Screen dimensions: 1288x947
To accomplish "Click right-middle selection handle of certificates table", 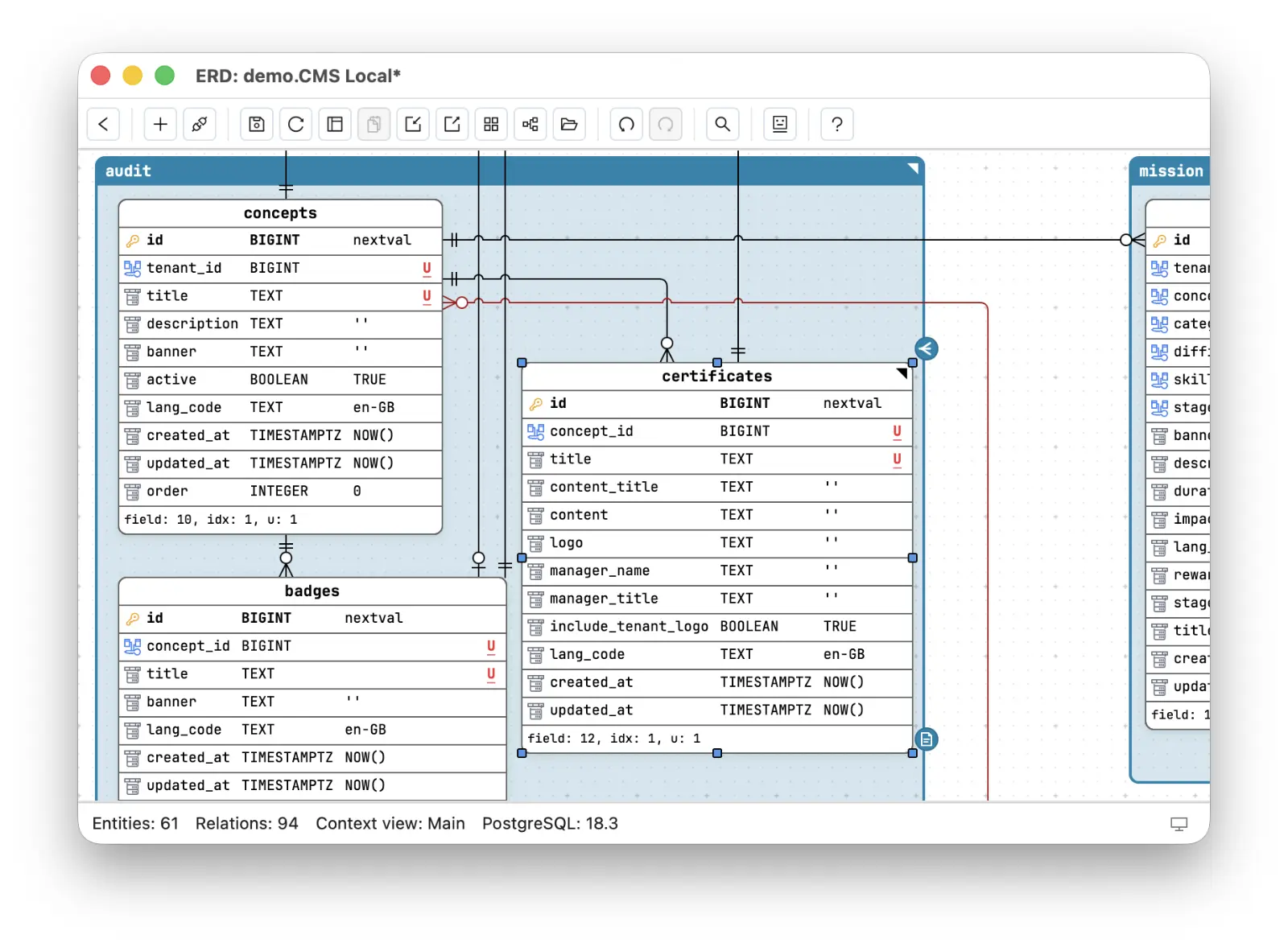I will 912,558.
